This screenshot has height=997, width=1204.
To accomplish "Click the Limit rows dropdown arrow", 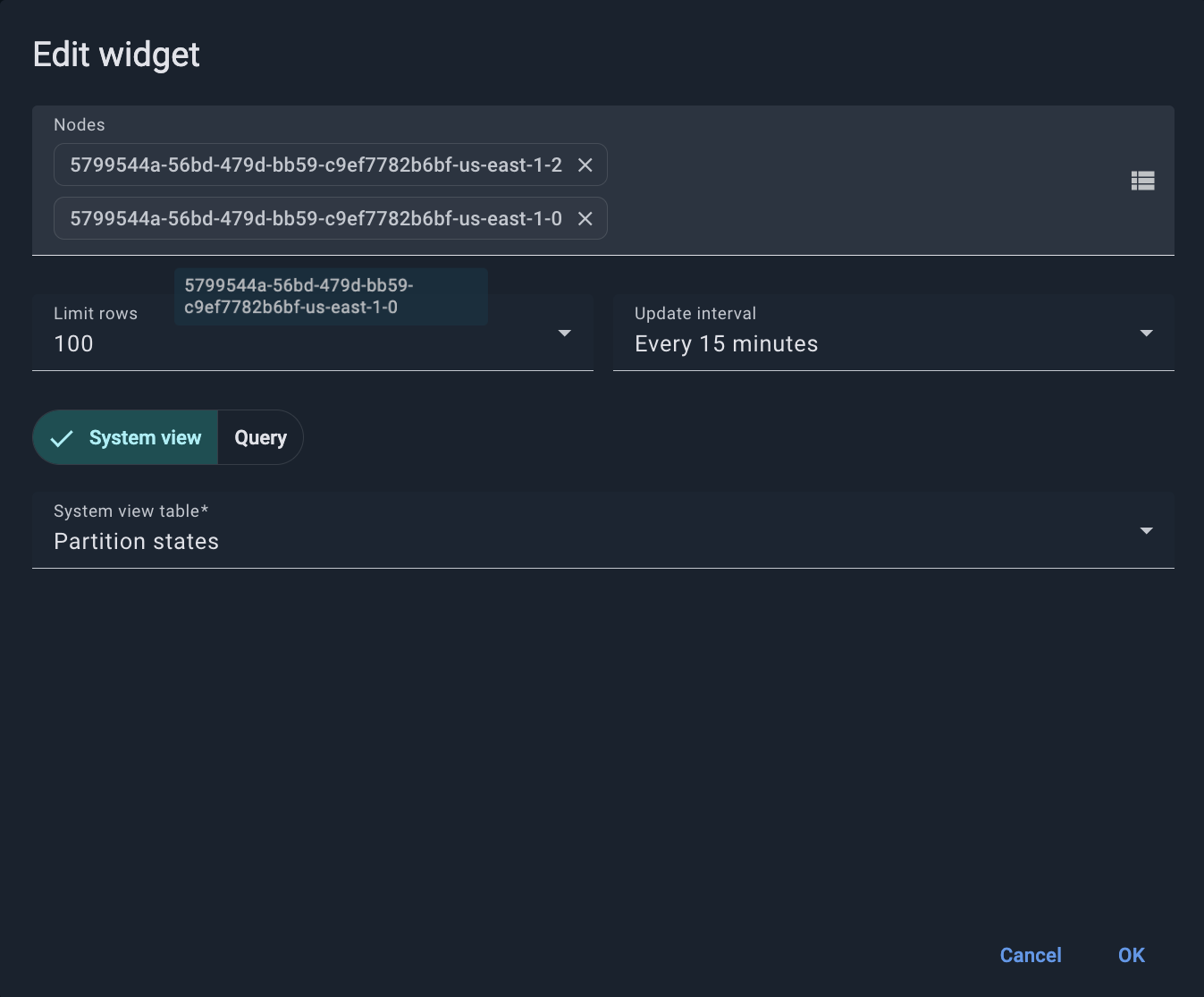I will [x=564, y=334].
